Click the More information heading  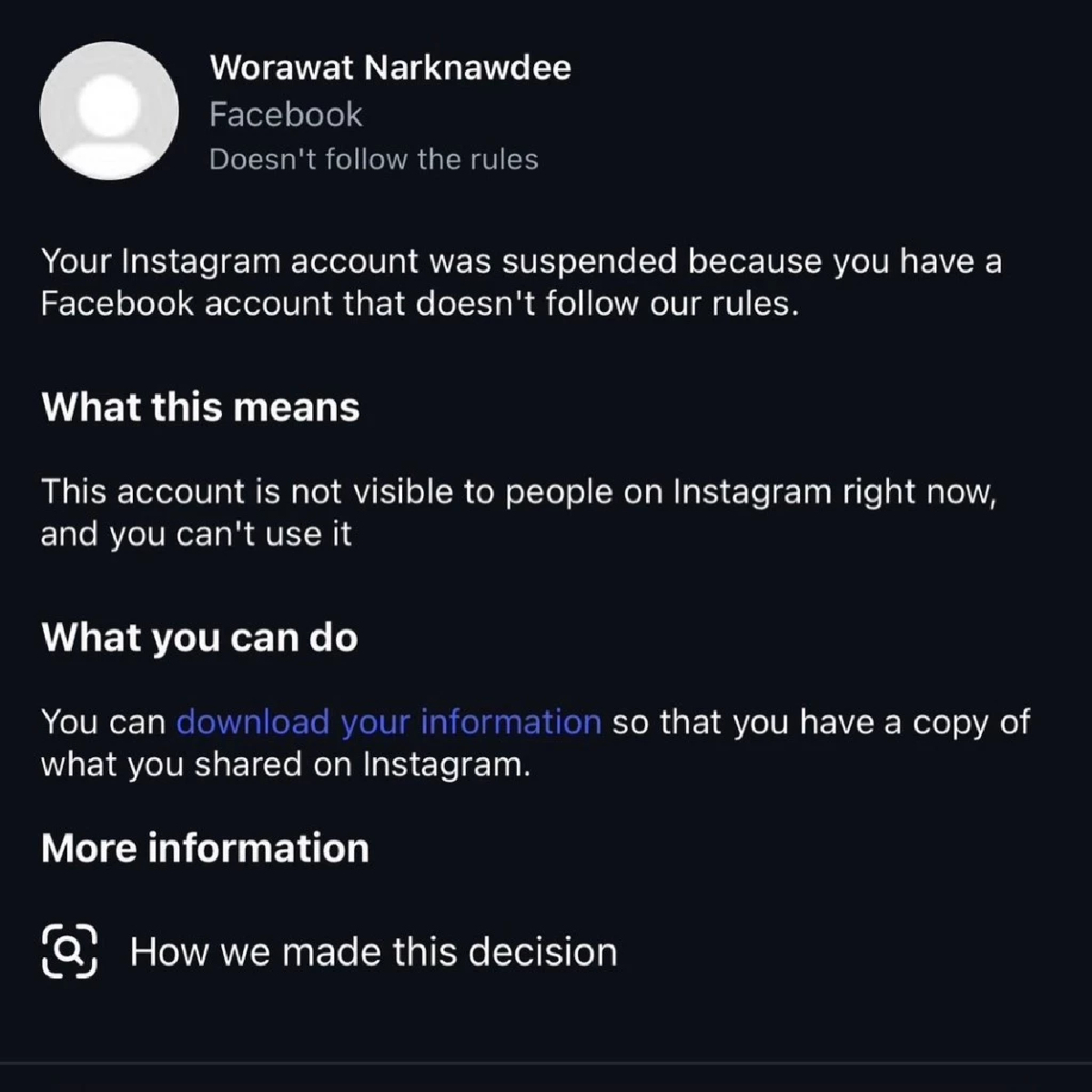click(205, 848)
